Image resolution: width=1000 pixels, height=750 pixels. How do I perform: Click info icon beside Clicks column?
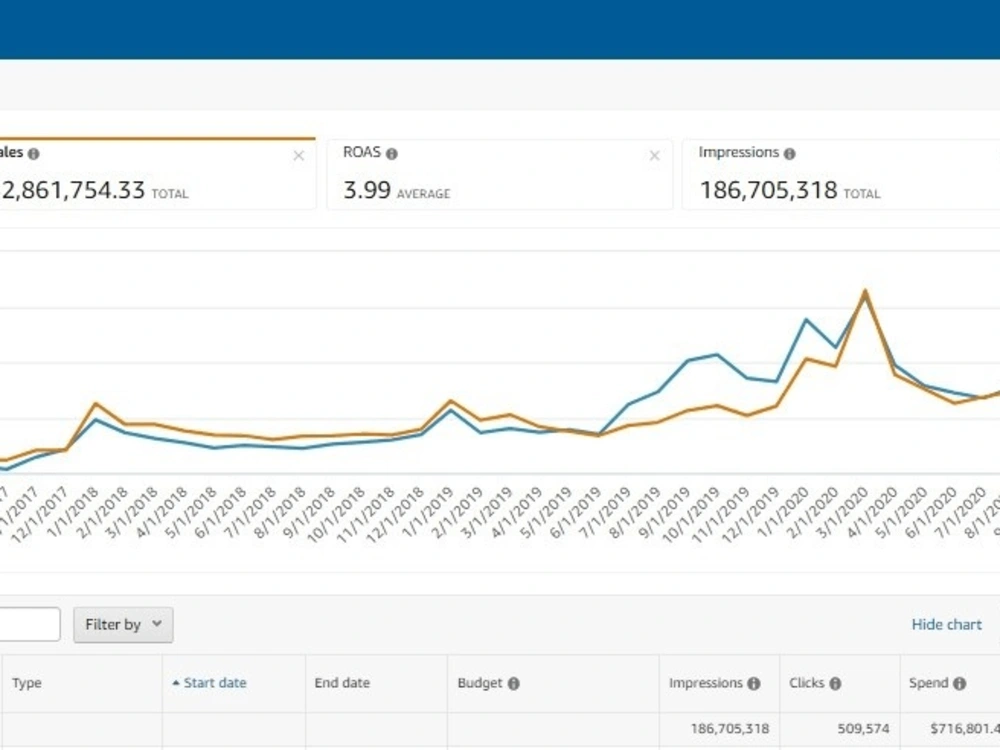pyautogui.click(x=835, y=684)
